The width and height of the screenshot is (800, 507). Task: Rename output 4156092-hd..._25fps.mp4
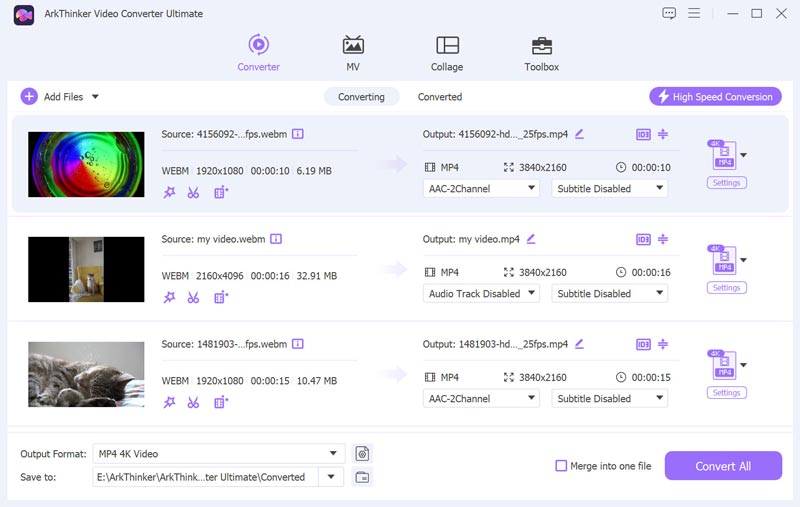point(579,134)
